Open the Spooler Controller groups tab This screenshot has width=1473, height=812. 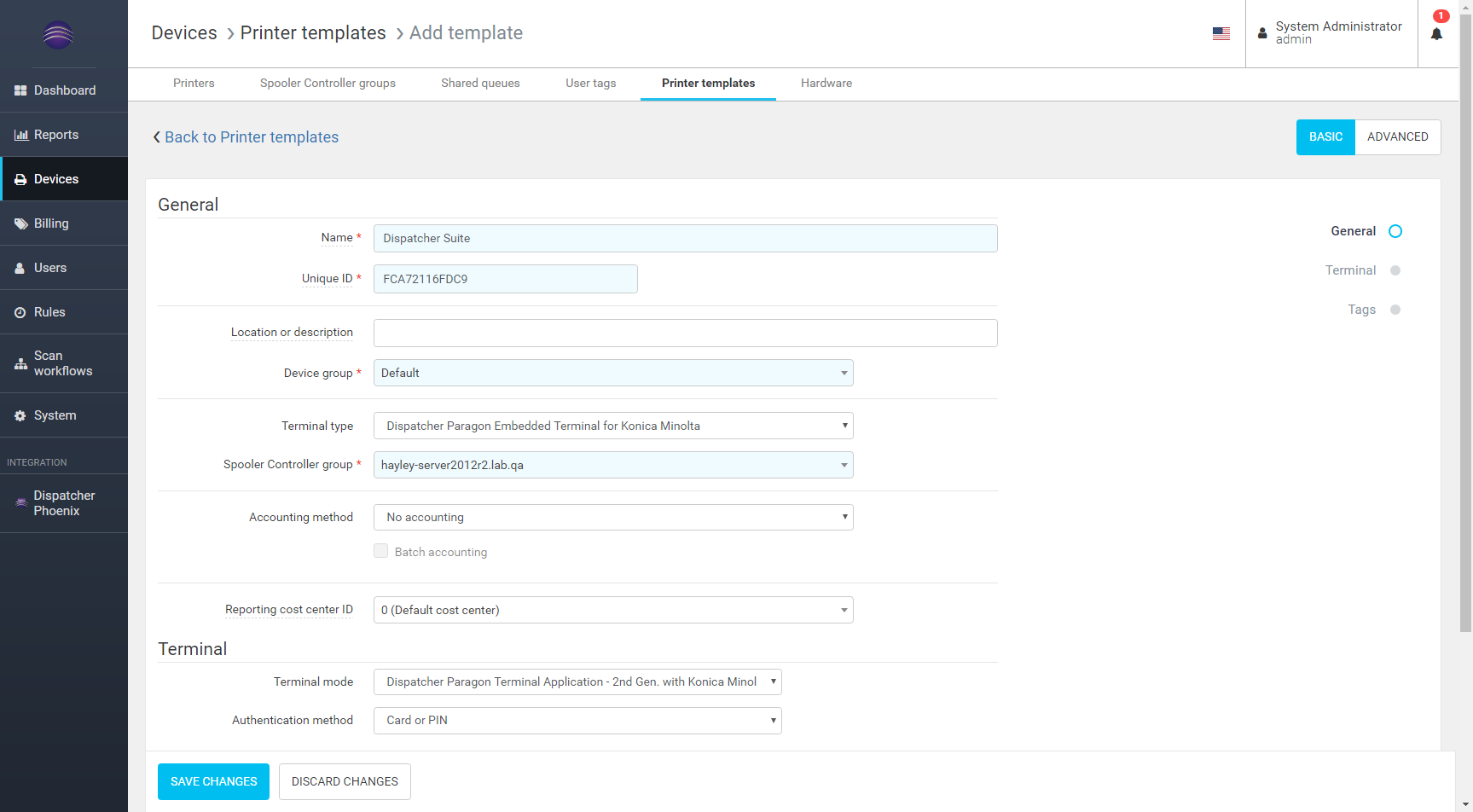(x=328, y=84)
